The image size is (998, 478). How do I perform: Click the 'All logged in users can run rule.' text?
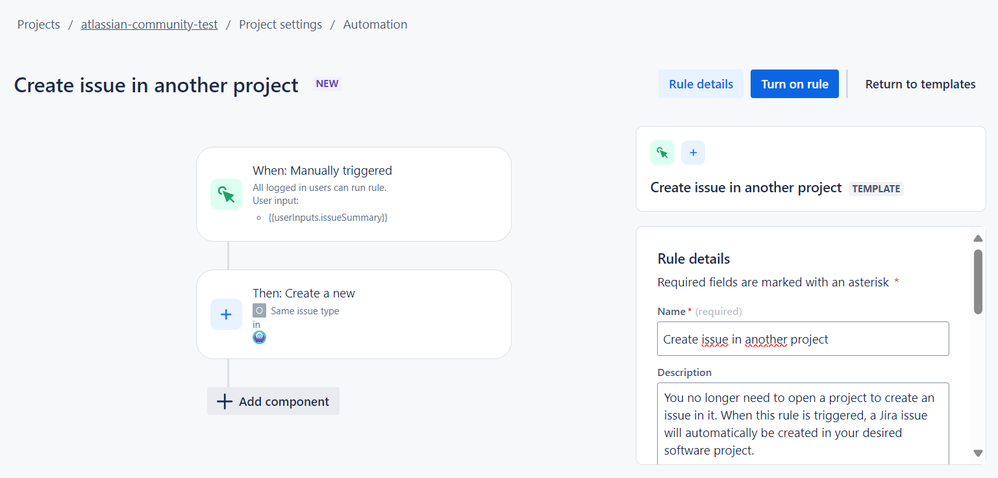click(320, 188)
